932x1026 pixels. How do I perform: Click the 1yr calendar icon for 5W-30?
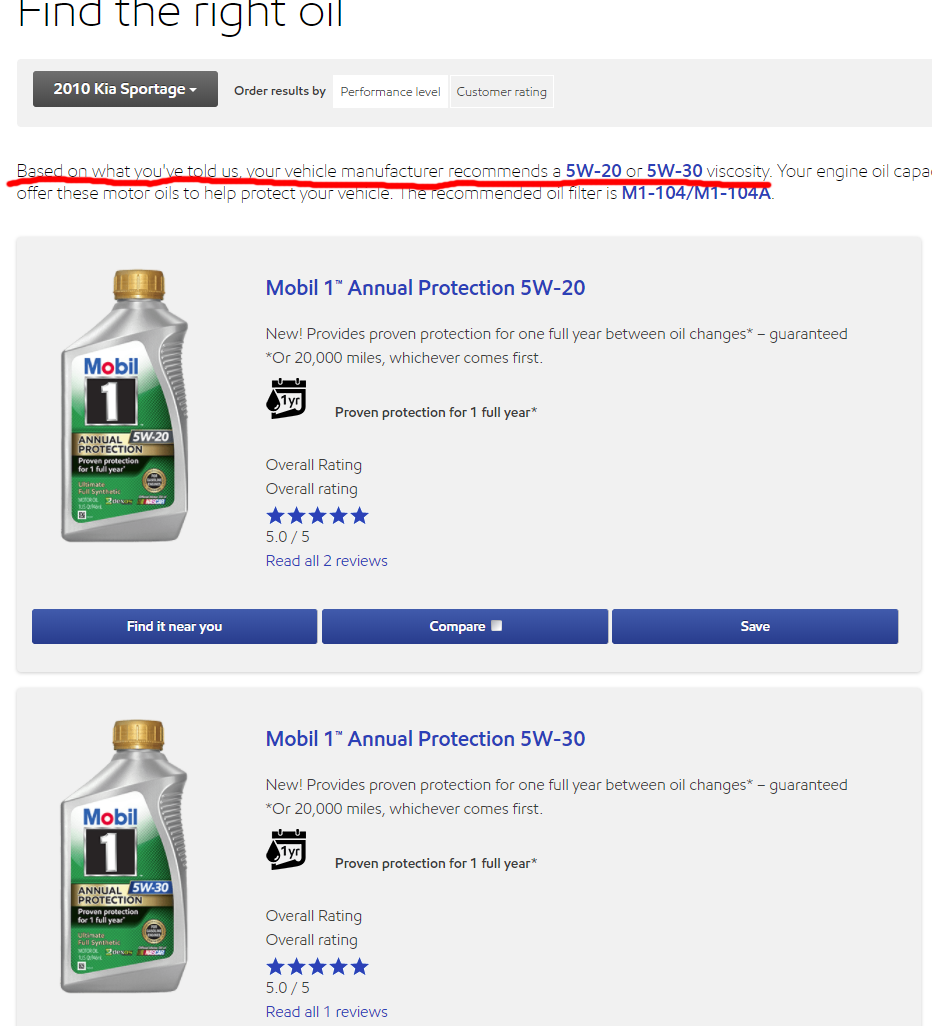[x=286, y=849]
